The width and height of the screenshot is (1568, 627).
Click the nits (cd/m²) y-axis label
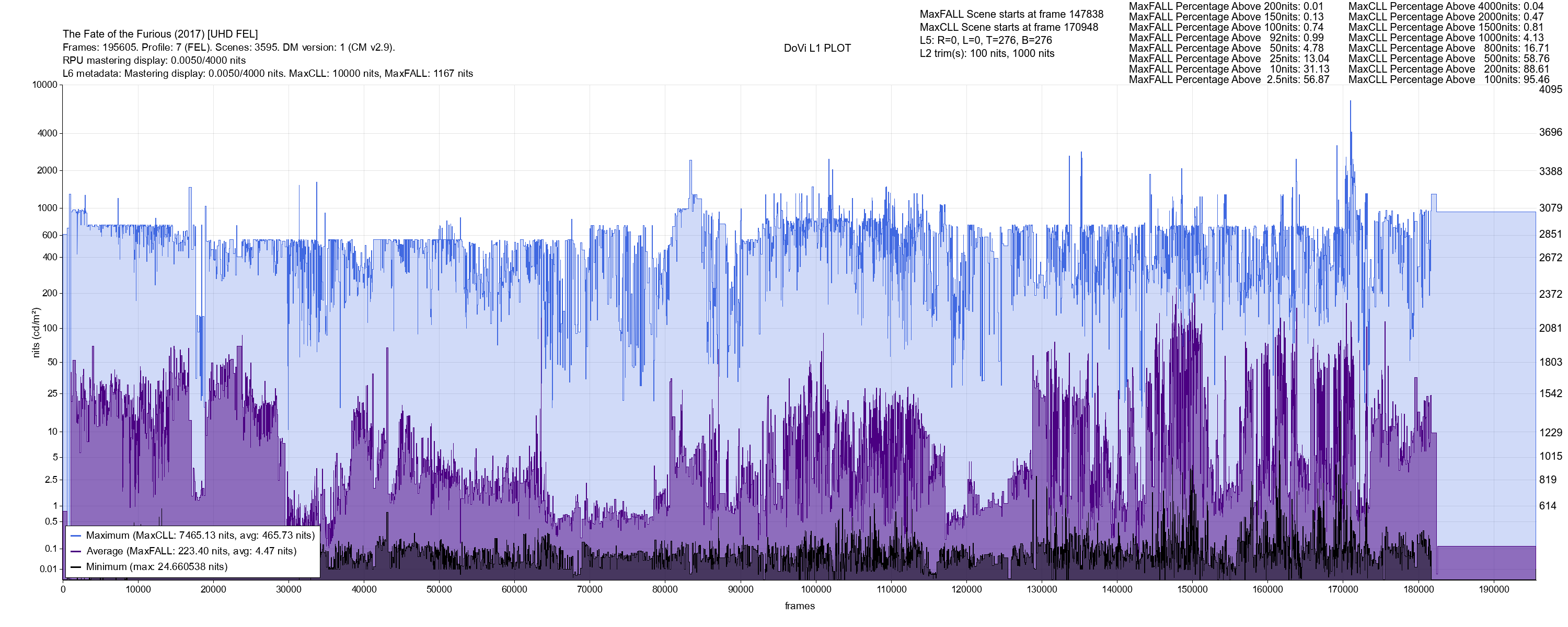click(36, 332)
